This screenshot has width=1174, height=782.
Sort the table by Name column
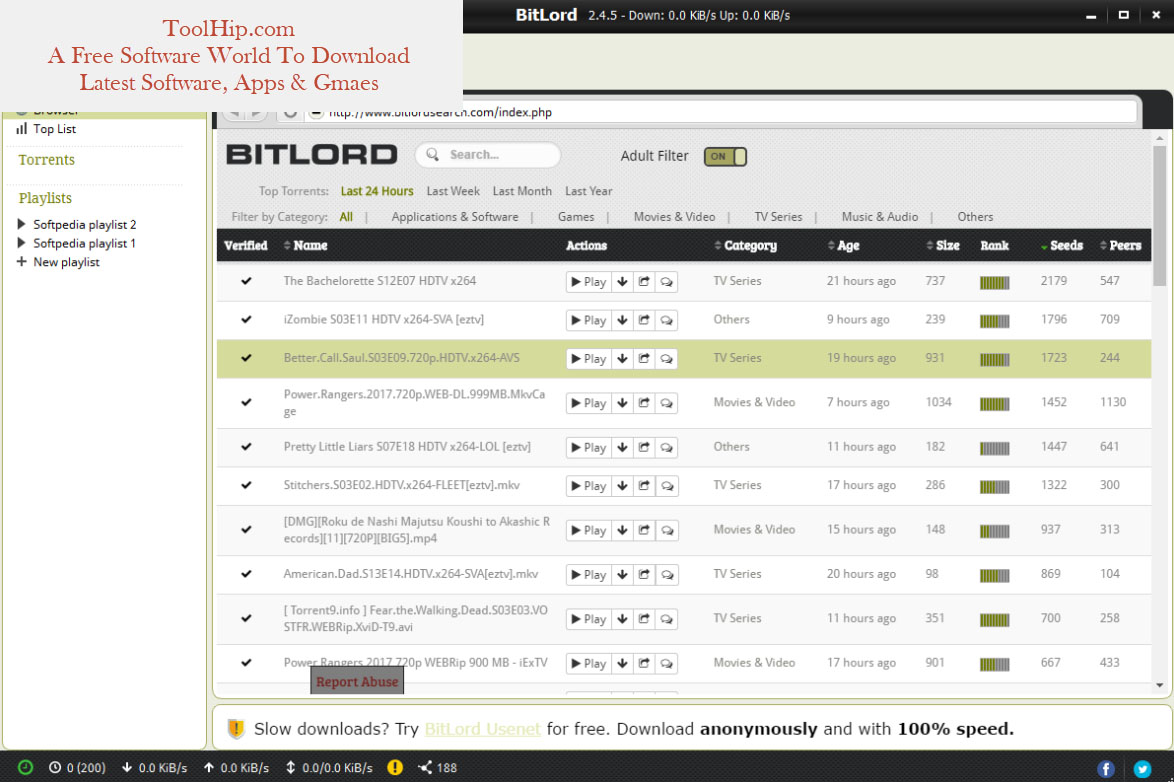[305, 246]
